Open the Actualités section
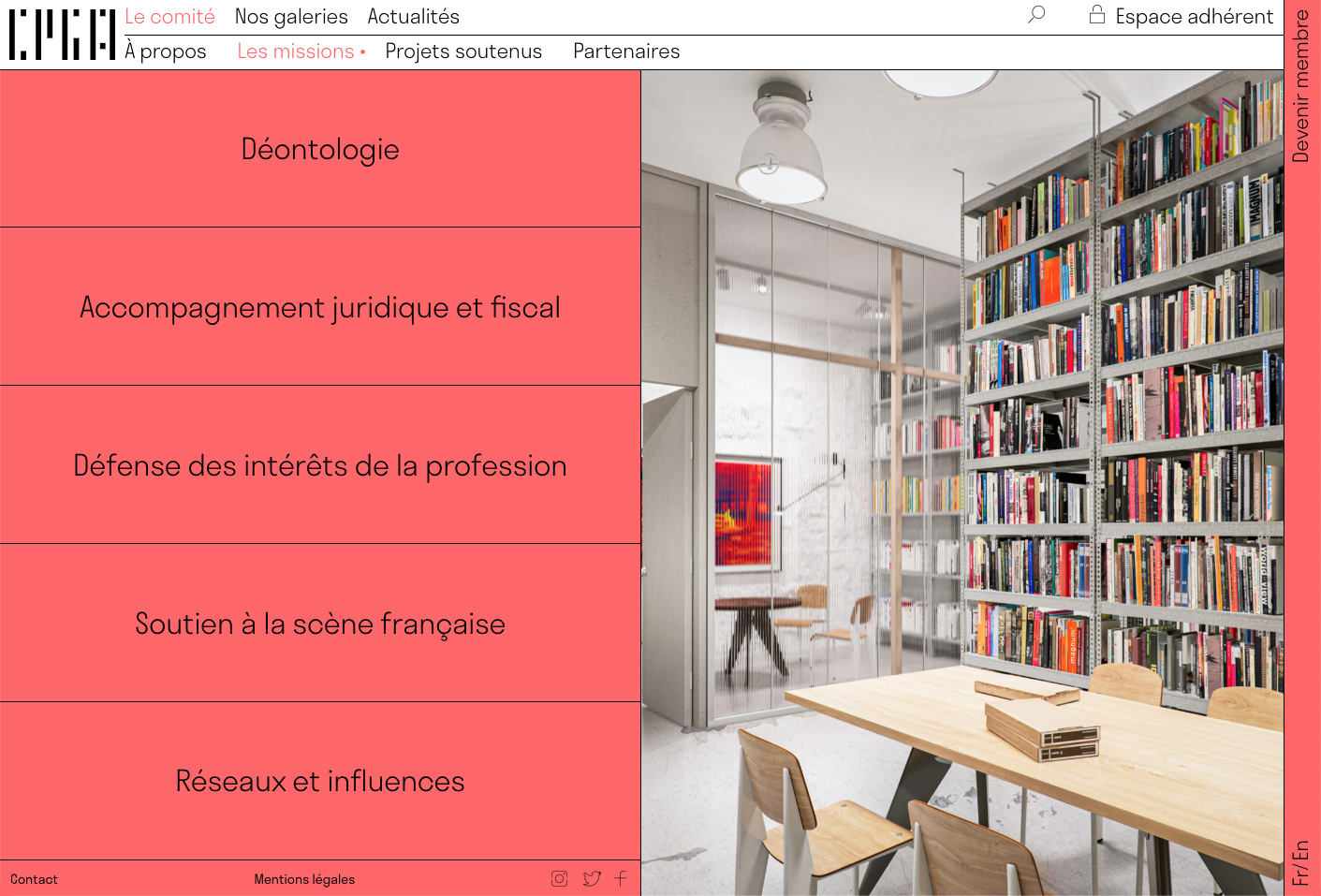This screenshot has width=1321, height=896. click(414, 17)
